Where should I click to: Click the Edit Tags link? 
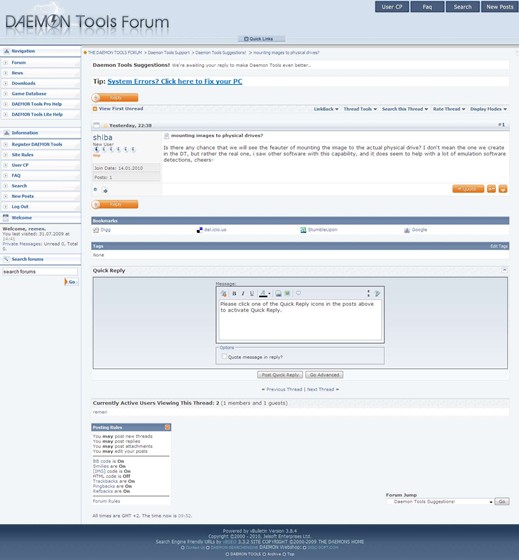tap(499, 246)
